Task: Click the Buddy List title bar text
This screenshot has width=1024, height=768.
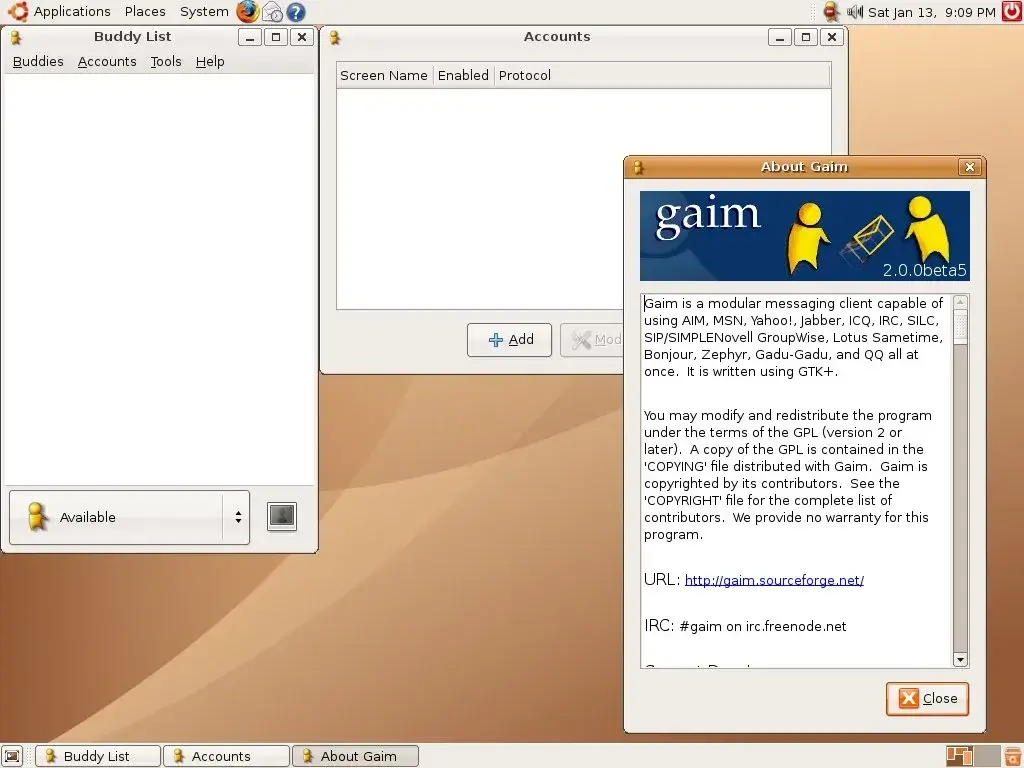Action: pyautogui.click(x=133, y=37)
